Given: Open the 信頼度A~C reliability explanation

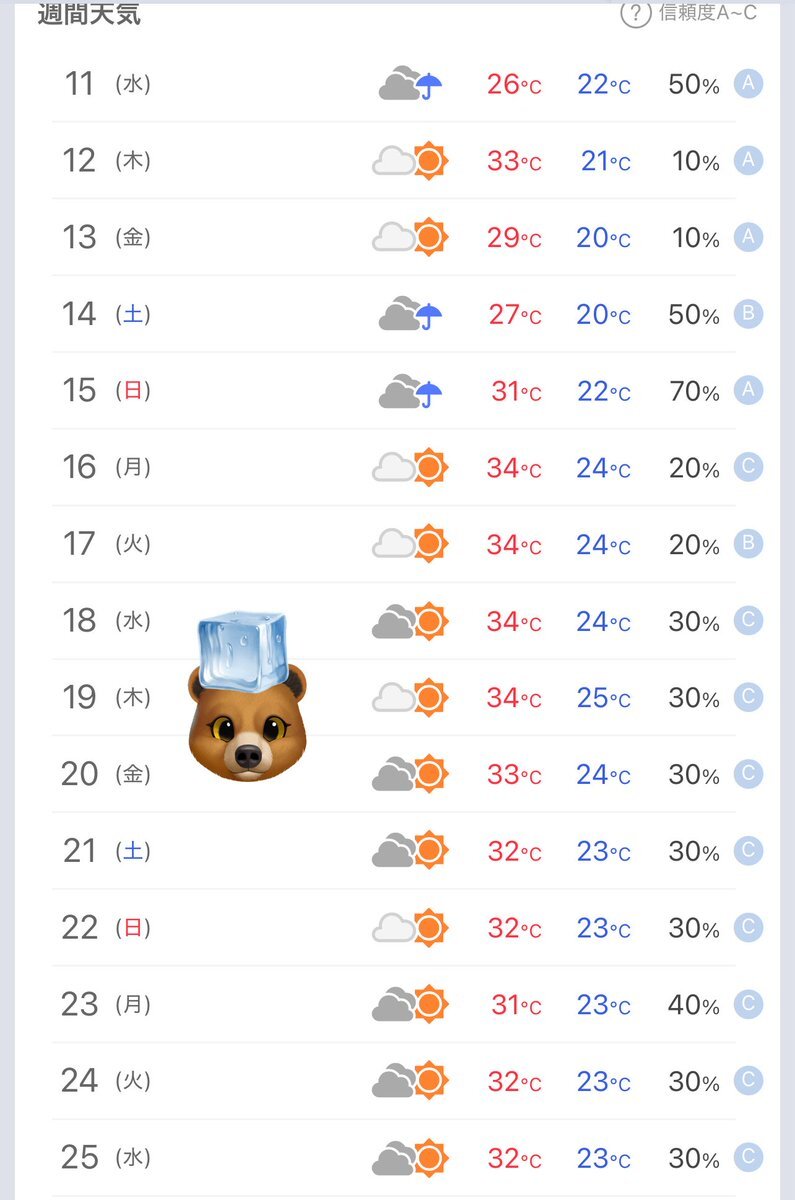Looking at the screenshot, I should click(x=707, y=13).
